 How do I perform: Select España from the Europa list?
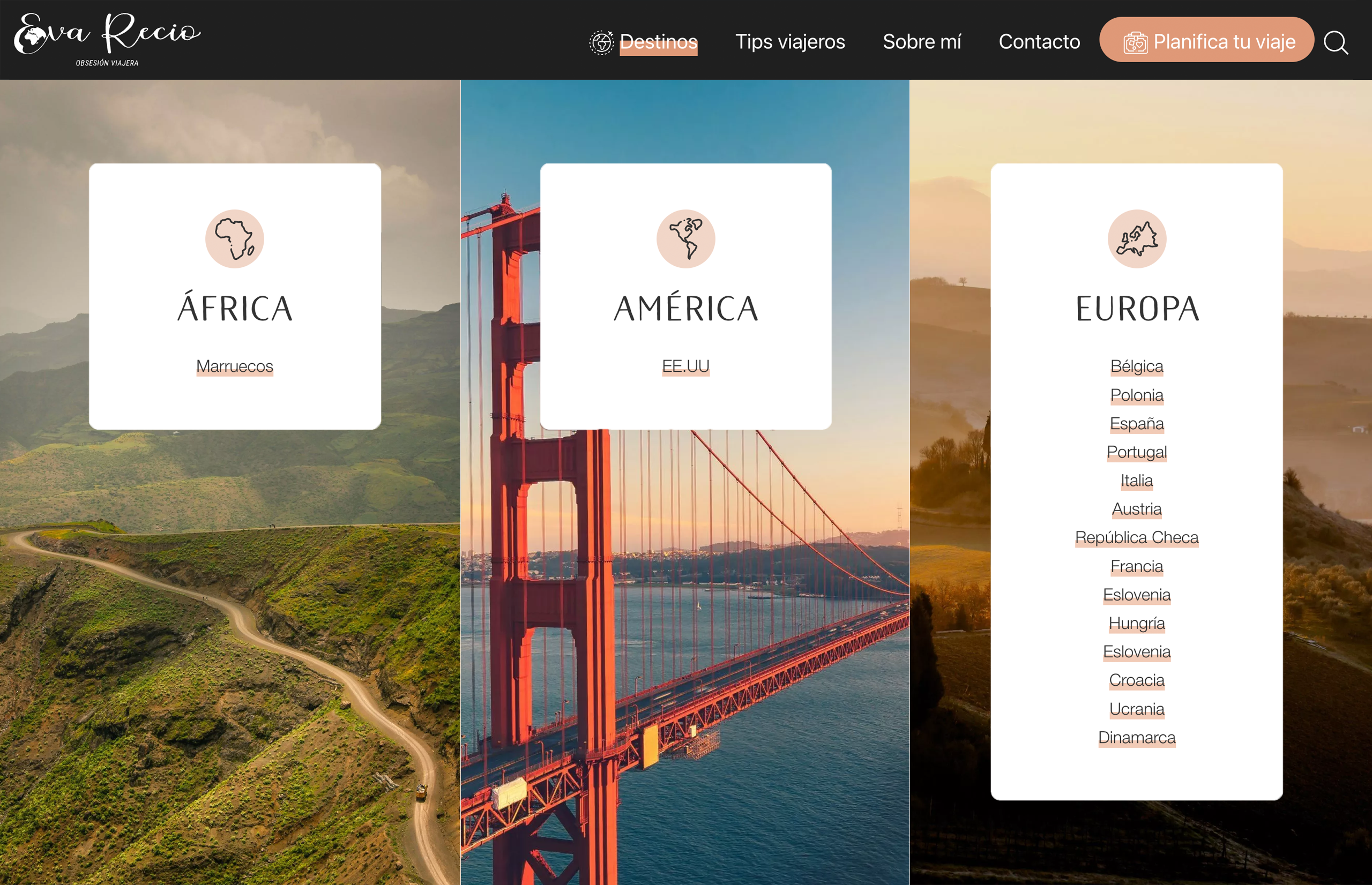(1137, 424)
